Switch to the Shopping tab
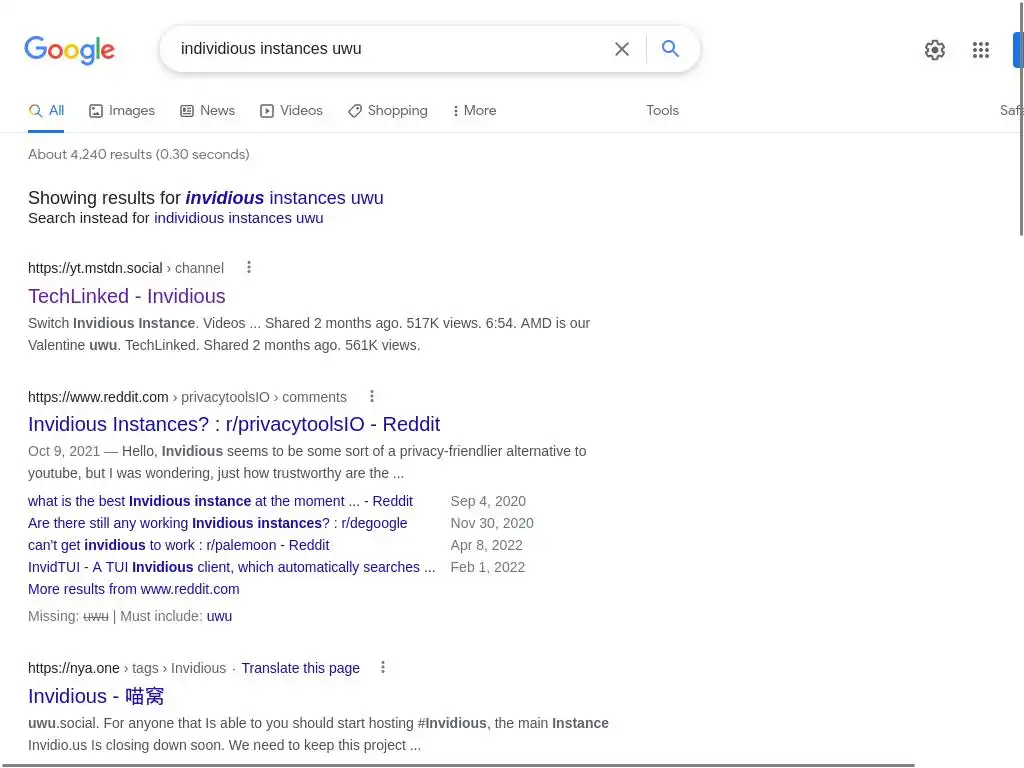 [388, 110]
